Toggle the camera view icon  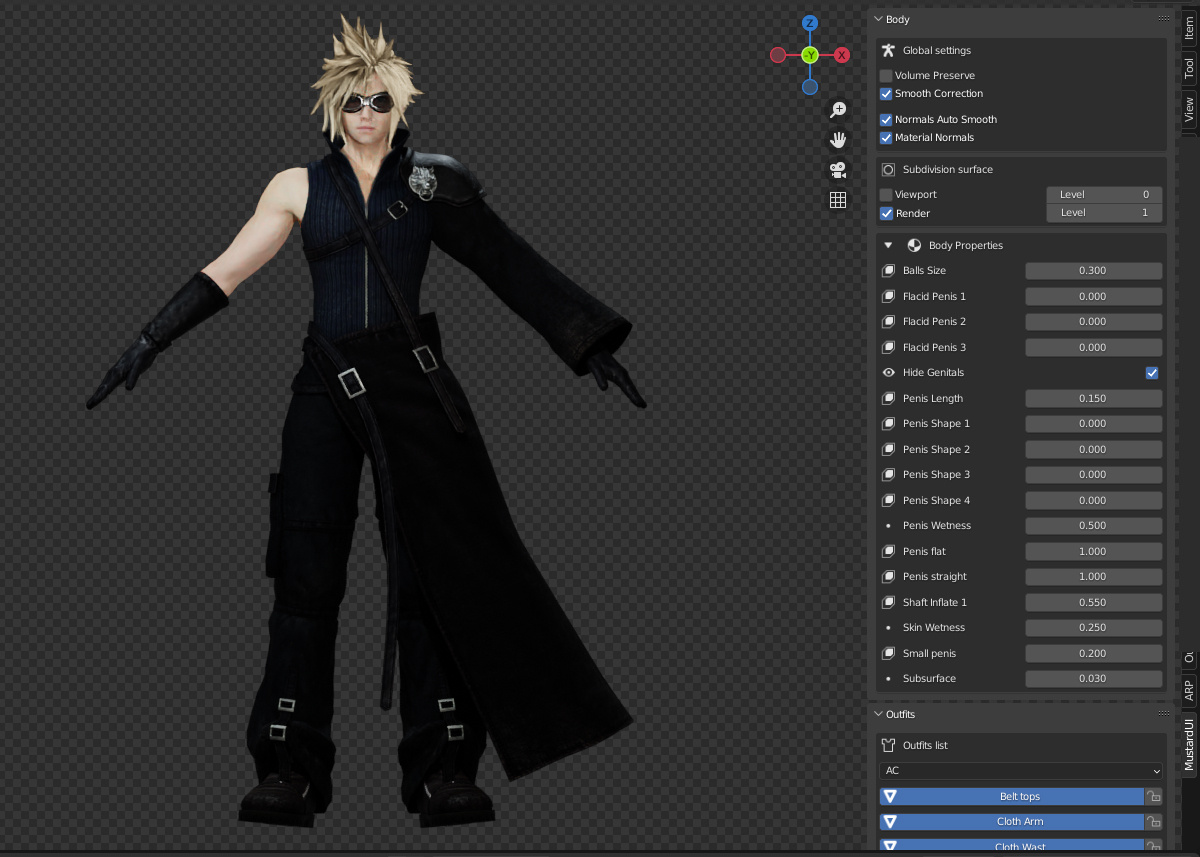click(838, 170)
